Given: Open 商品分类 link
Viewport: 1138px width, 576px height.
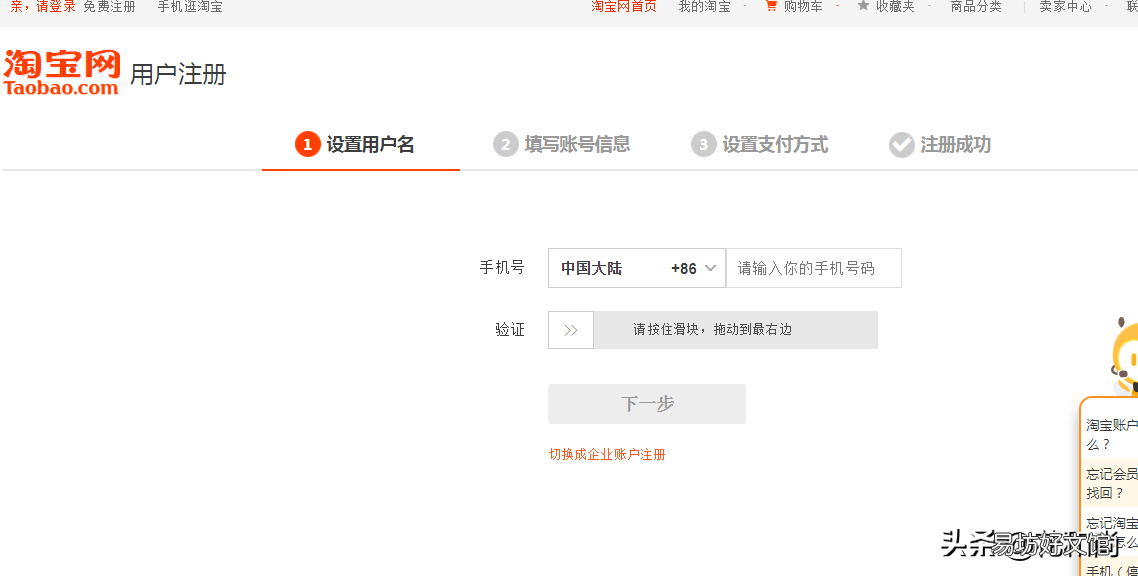Looking at the screenshot, I should (x=976, y=7).
